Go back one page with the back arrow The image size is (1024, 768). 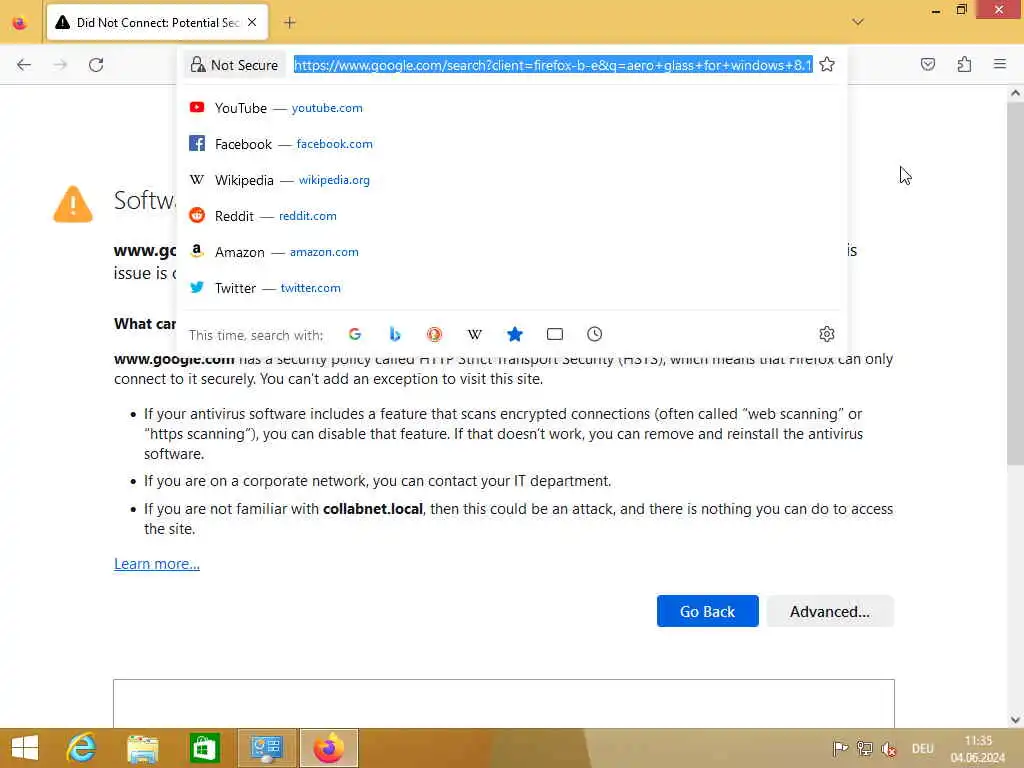[x=24, y=65]
